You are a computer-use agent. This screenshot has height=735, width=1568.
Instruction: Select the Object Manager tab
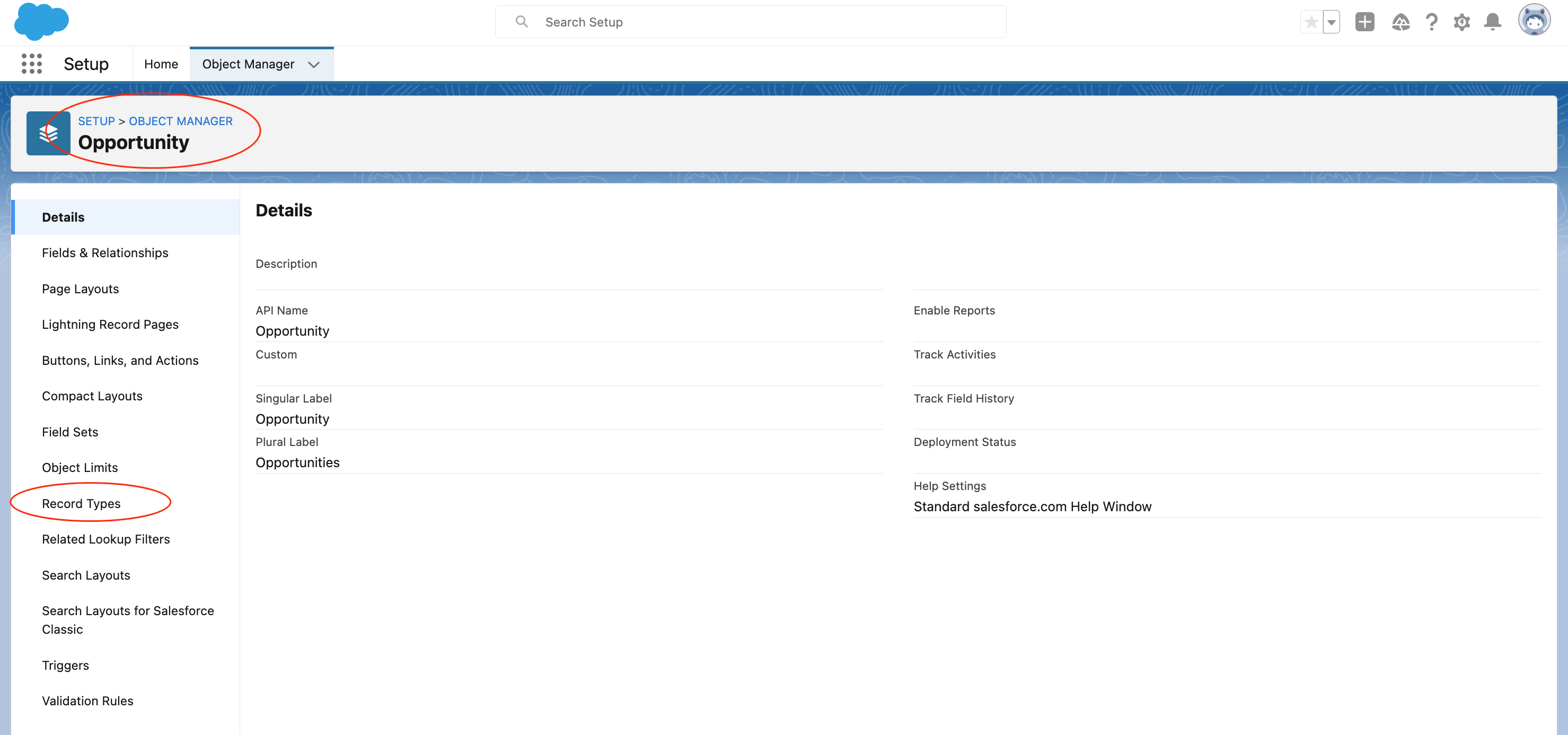(x=249, y=65)
